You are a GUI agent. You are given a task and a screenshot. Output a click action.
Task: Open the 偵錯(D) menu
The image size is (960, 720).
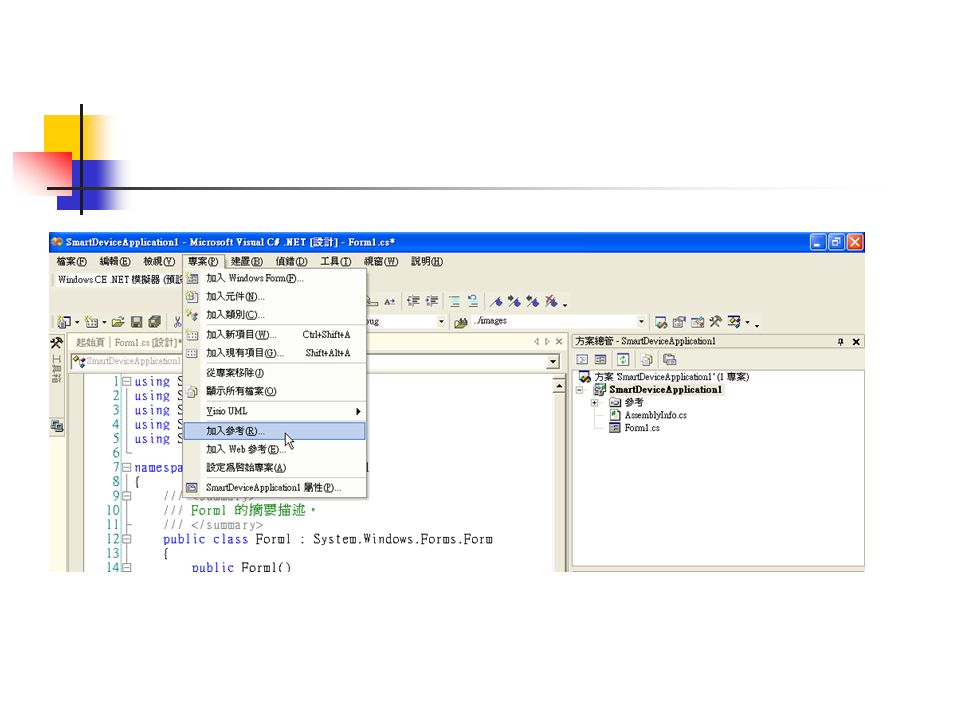click(291, 261)
